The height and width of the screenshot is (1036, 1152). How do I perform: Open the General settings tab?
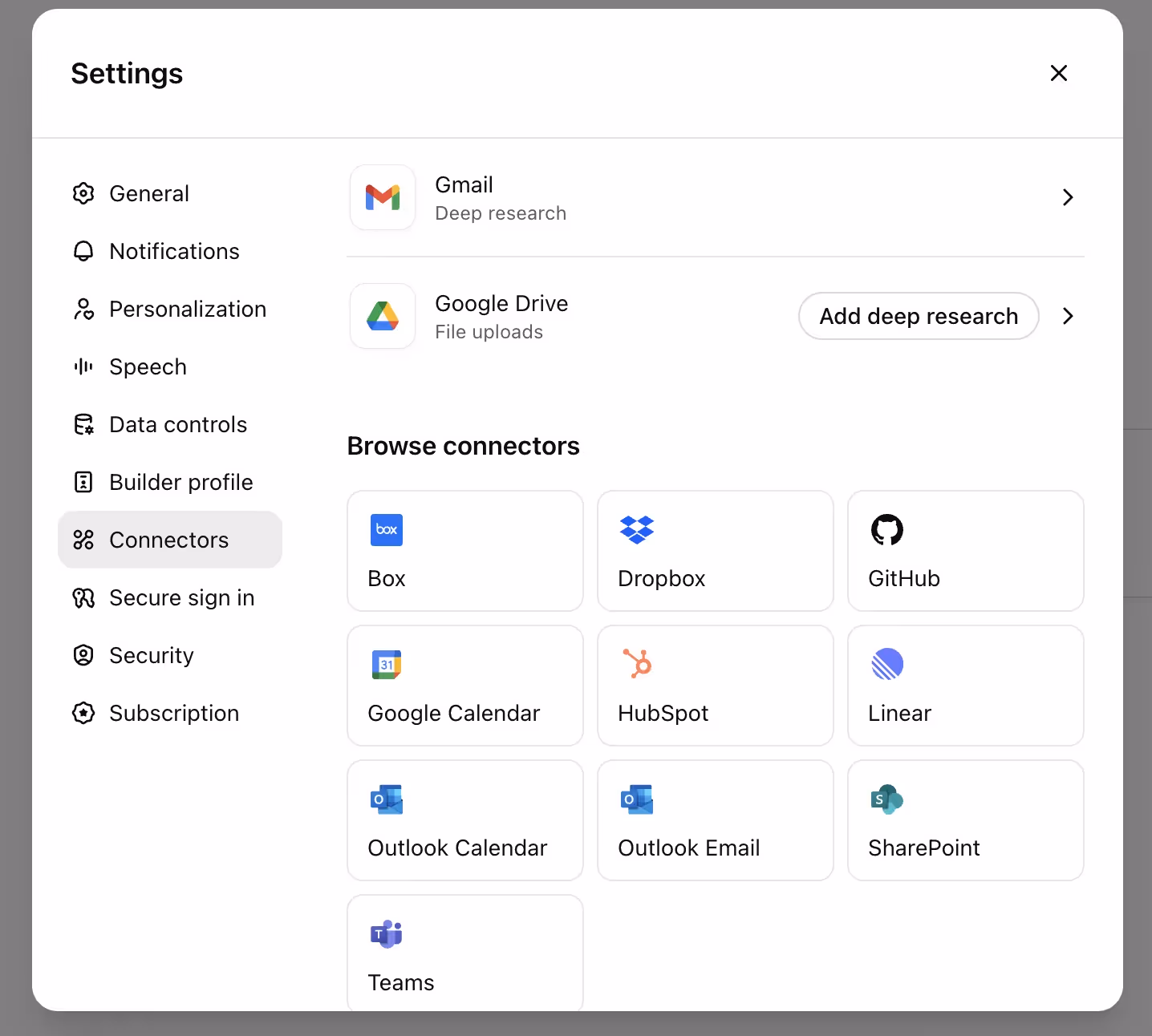(x=170, y=193)
